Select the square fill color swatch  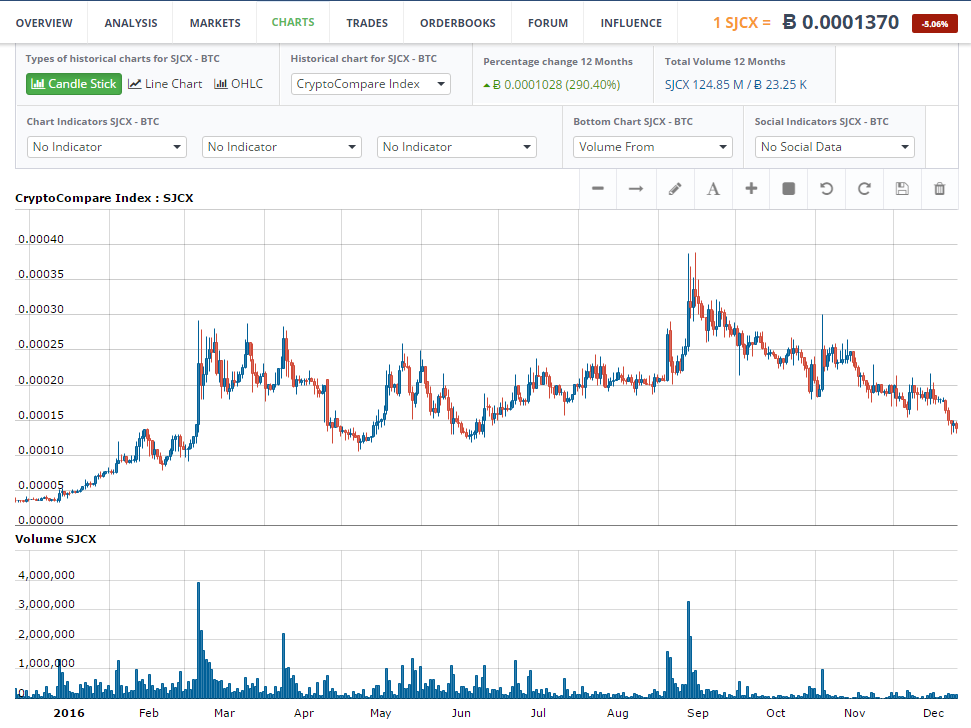(x=788, y=189)
